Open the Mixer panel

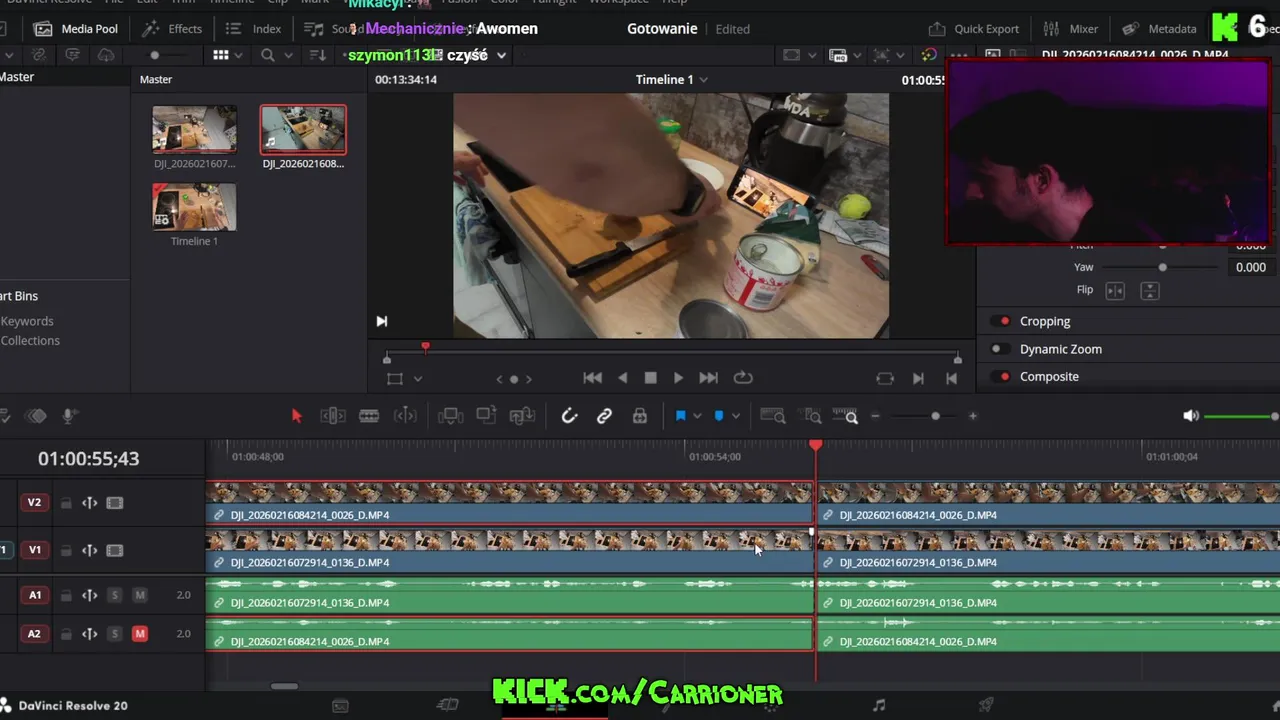click(1070, 29)
